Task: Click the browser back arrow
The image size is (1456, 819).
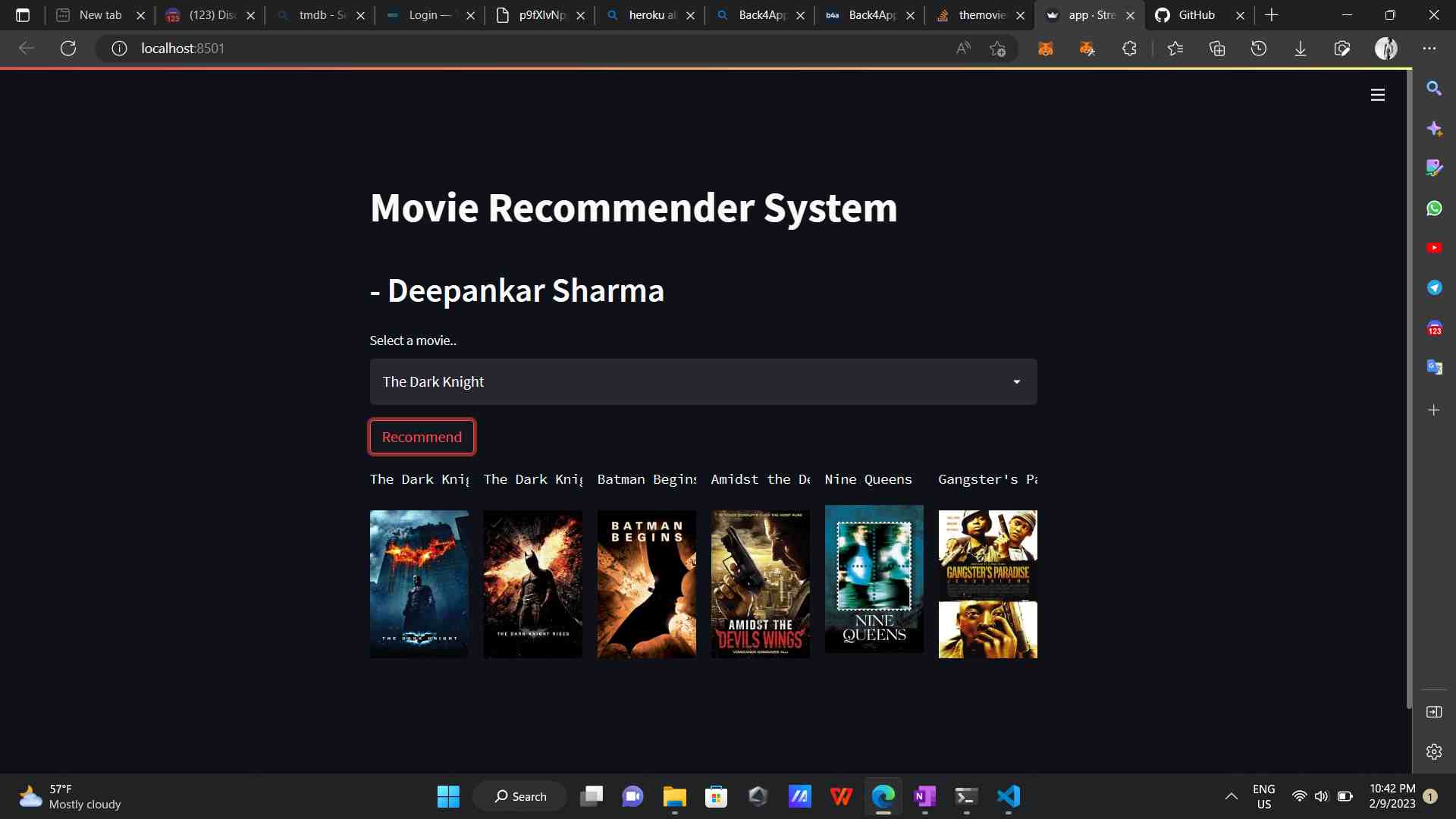Action: [x=27, y=49]
